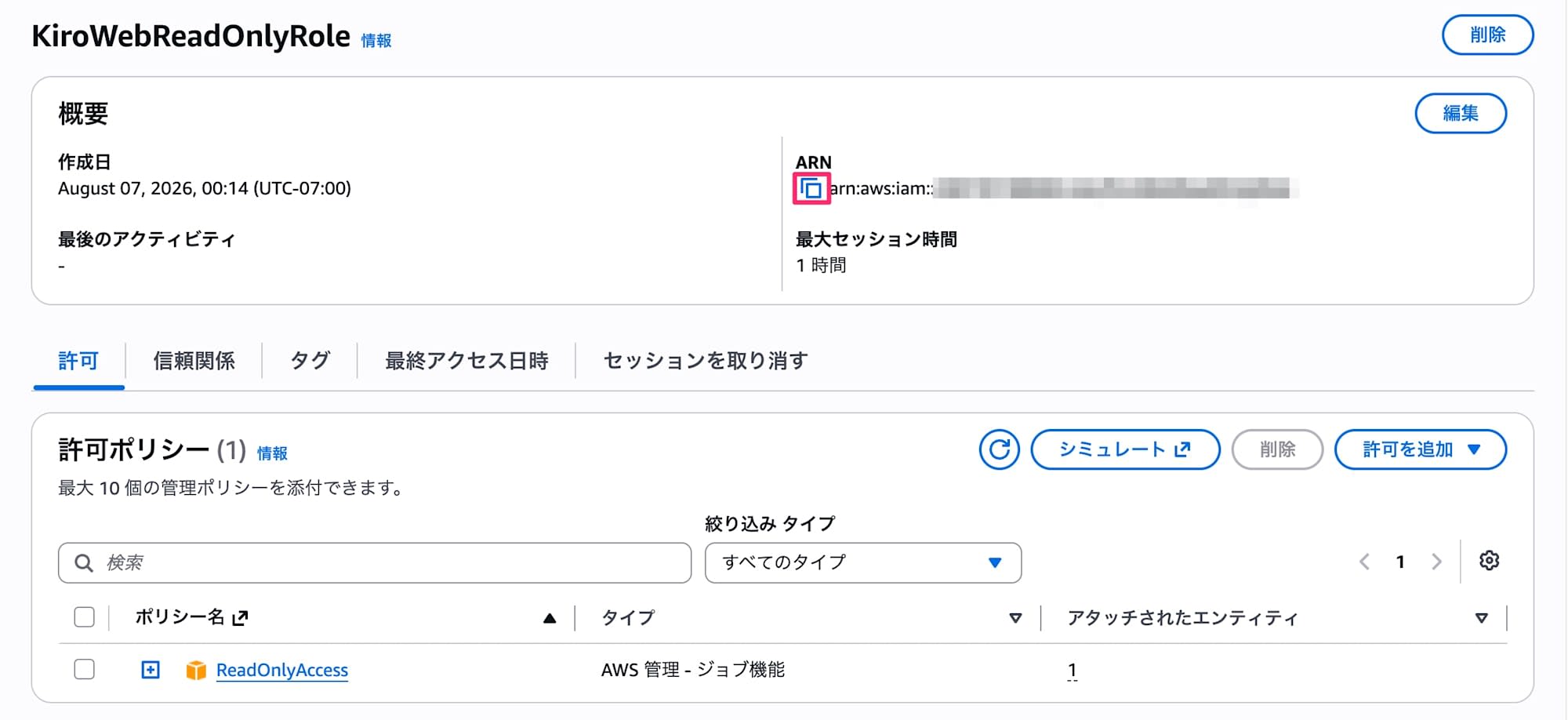Image resolution: width=1568 pixels, height=720 pixels.
Task: Click the disabled 削除 policy button
Action: (x=1277, y=449)
